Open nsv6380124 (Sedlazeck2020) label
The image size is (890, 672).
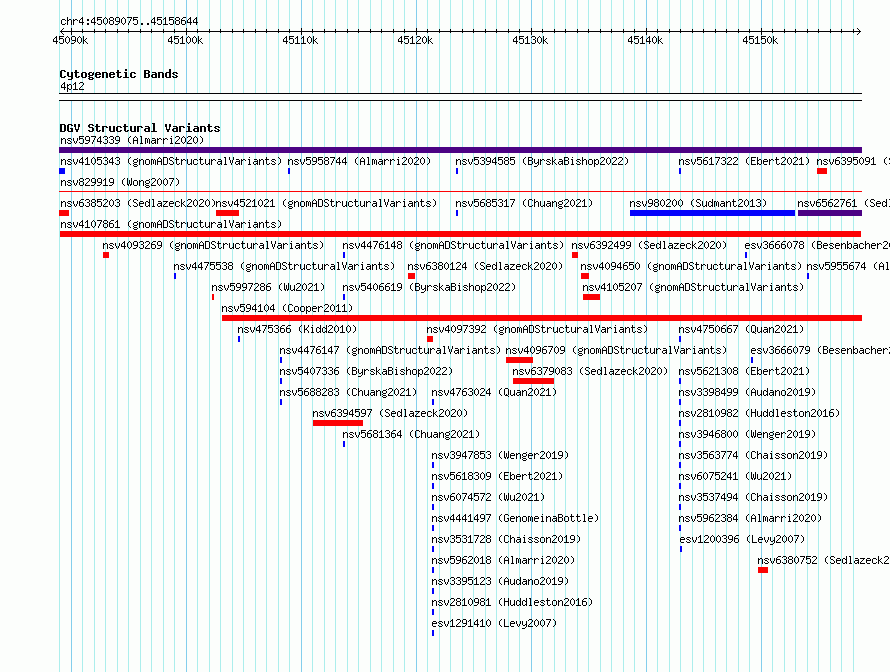pyautogui.click(x=485, y=266)
